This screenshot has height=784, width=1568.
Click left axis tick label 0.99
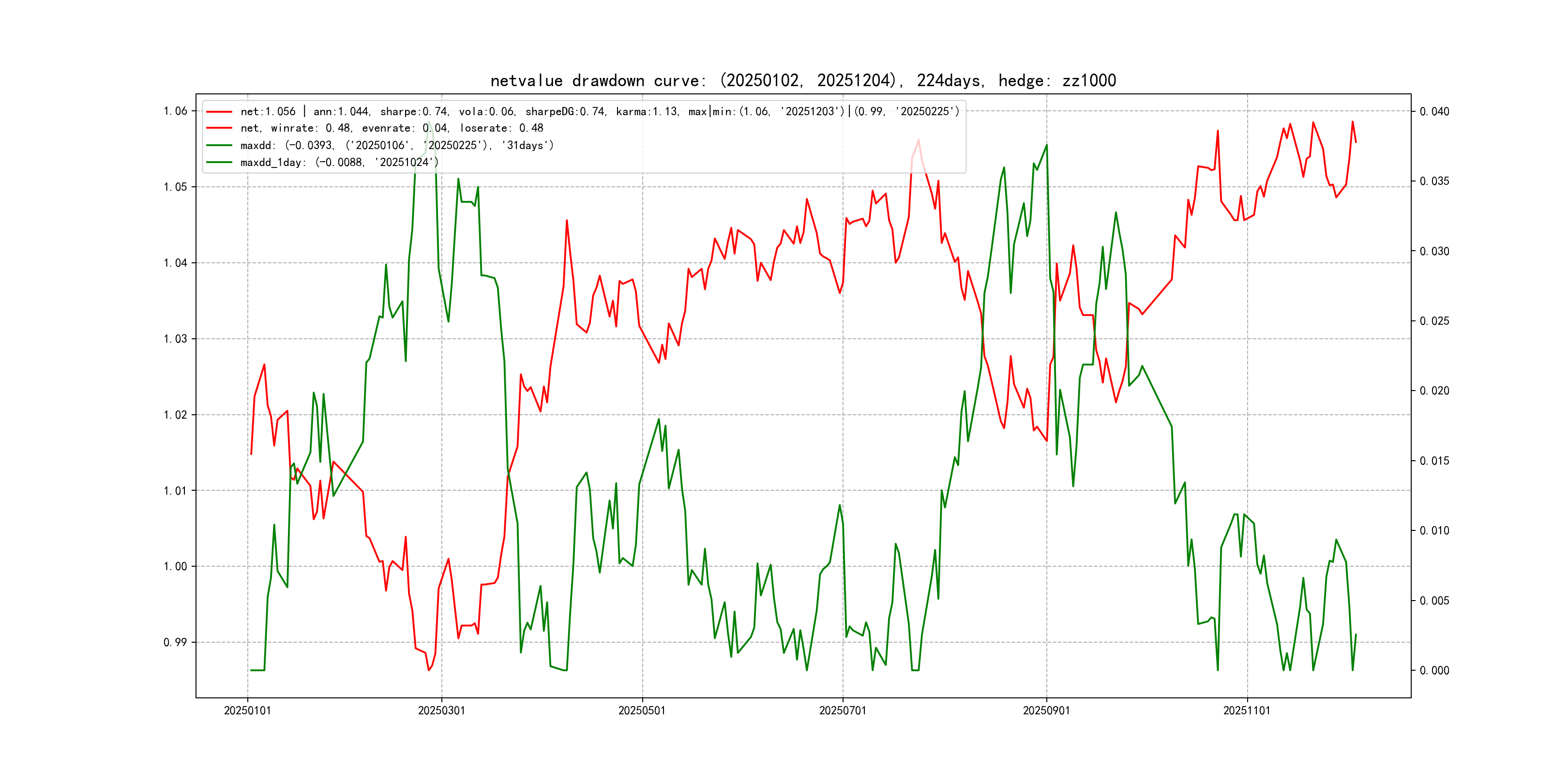pyautogui.click(x=175, y=642)
